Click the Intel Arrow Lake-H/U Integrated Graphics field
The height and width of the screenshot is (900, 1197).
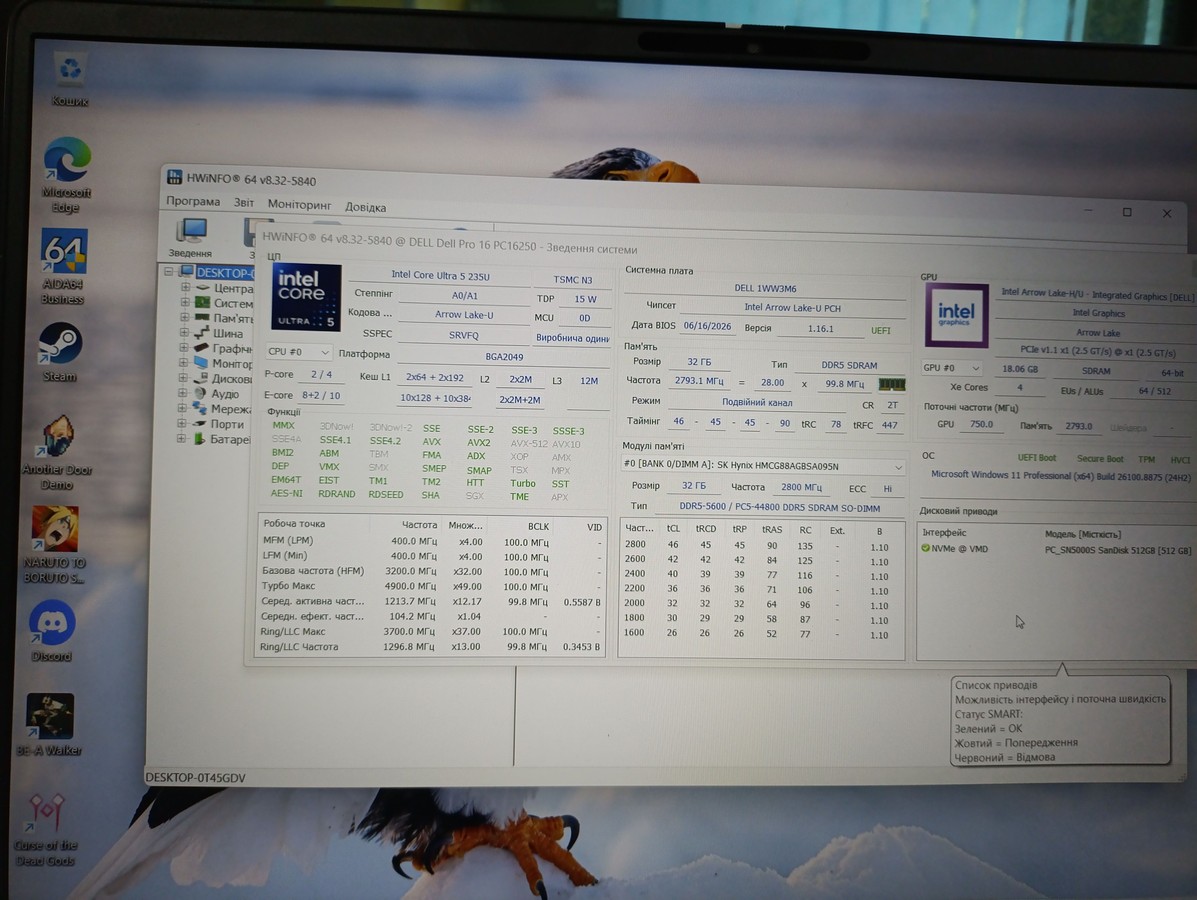coord(1097,295)
